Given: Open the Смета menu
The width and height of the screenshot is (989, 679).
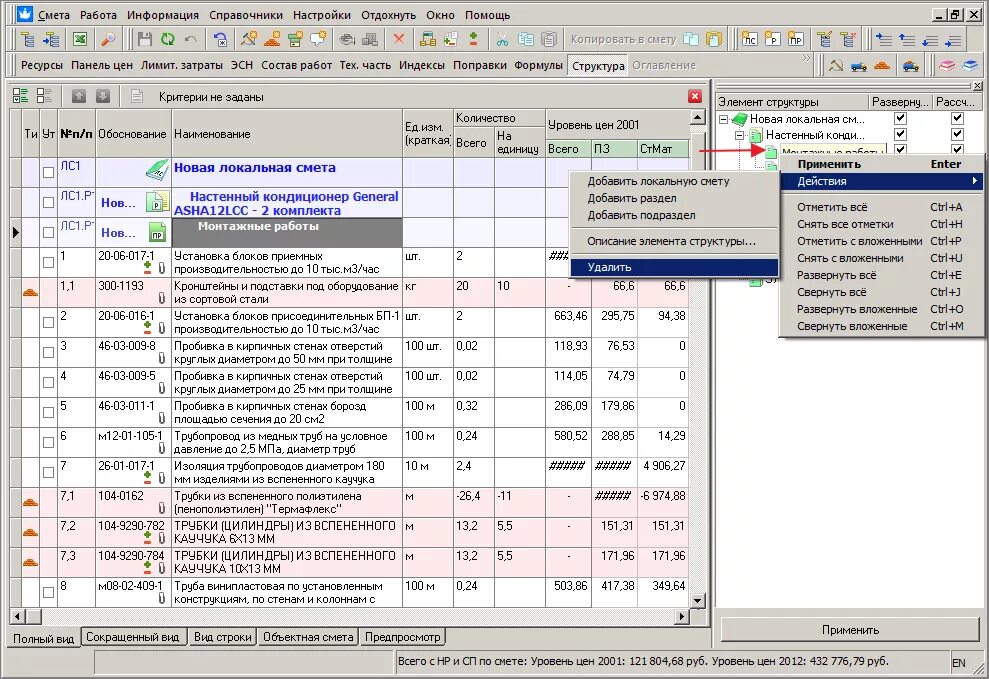Looking at the screenshot, I should 54,15.
